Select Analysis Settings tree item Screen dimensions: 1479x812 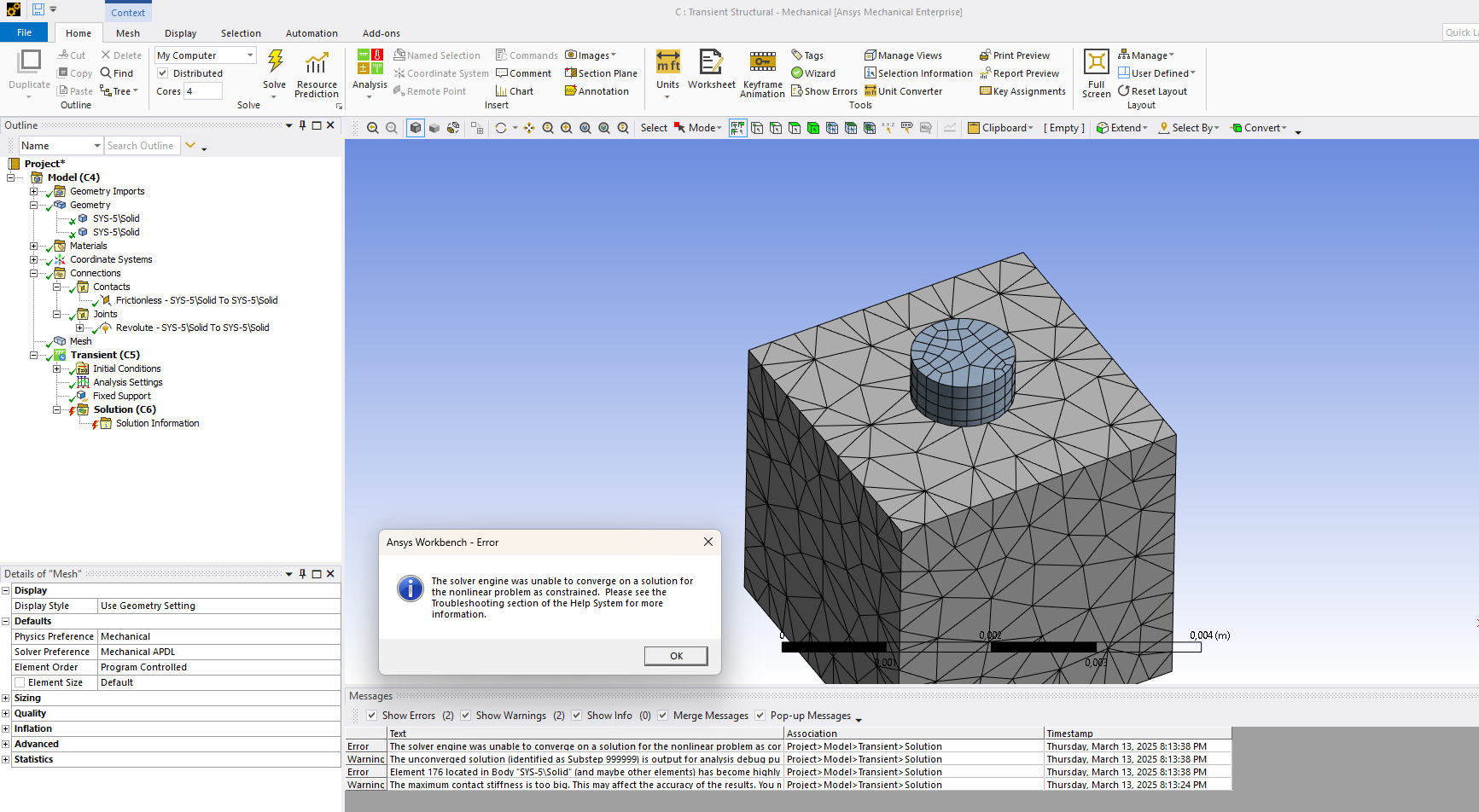(x=127, y=382)
